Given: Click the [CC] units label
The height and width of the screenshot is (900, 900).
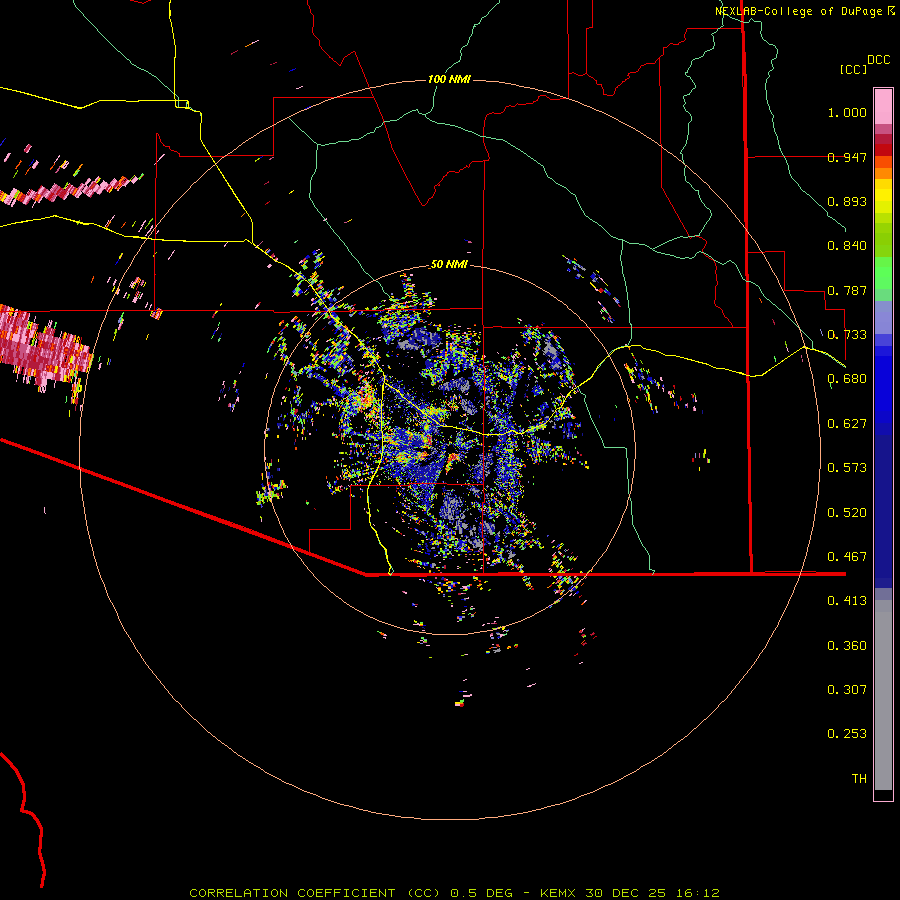Looking at the screenshot, I should 853,69.
